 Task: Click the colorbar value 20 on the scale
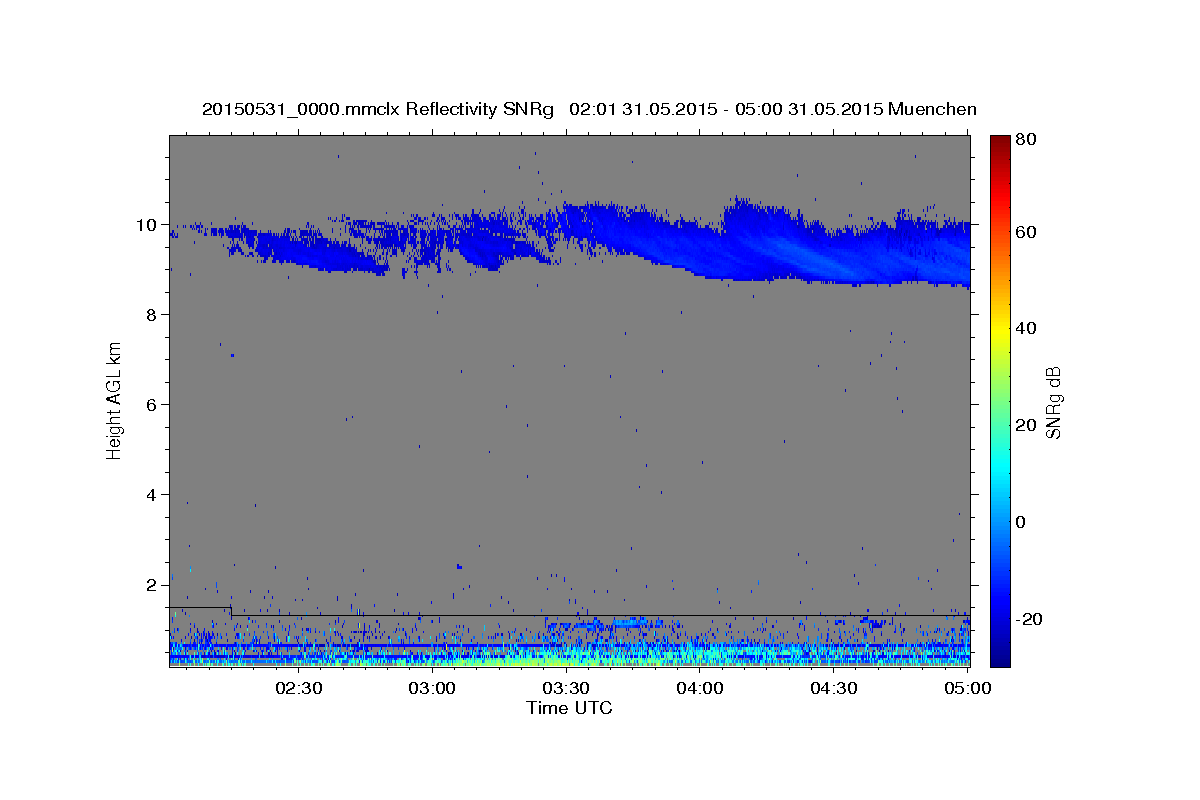point(1025,425)
